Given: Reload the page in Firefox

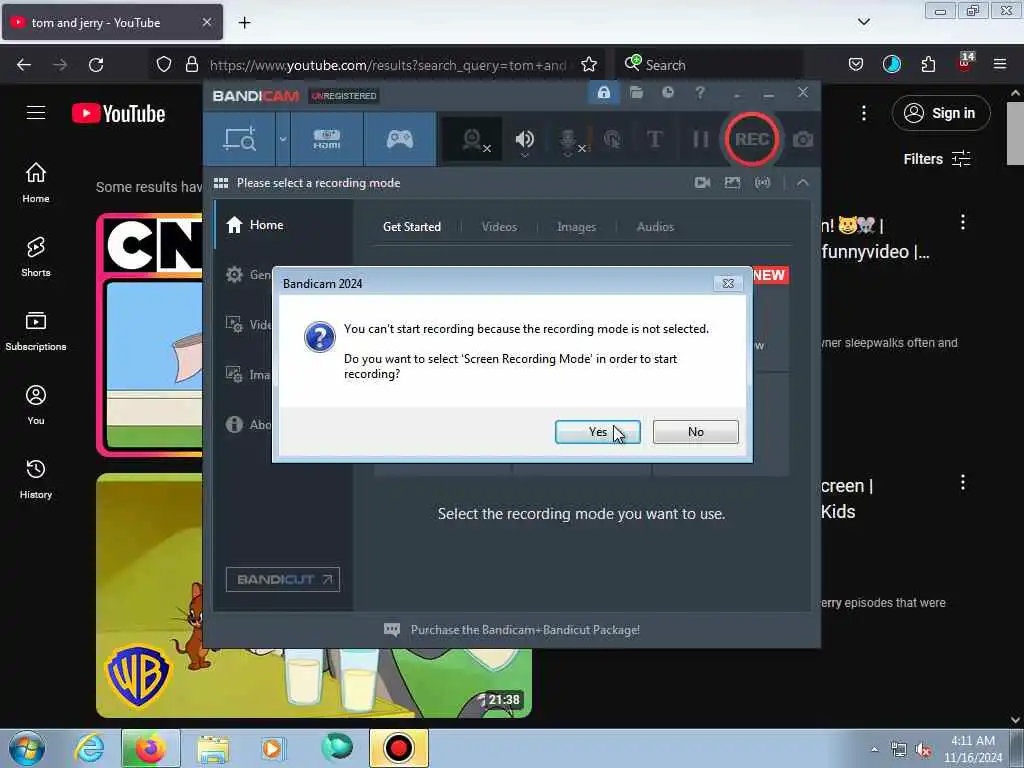Looking at the screenshot, I should point(96,65).
